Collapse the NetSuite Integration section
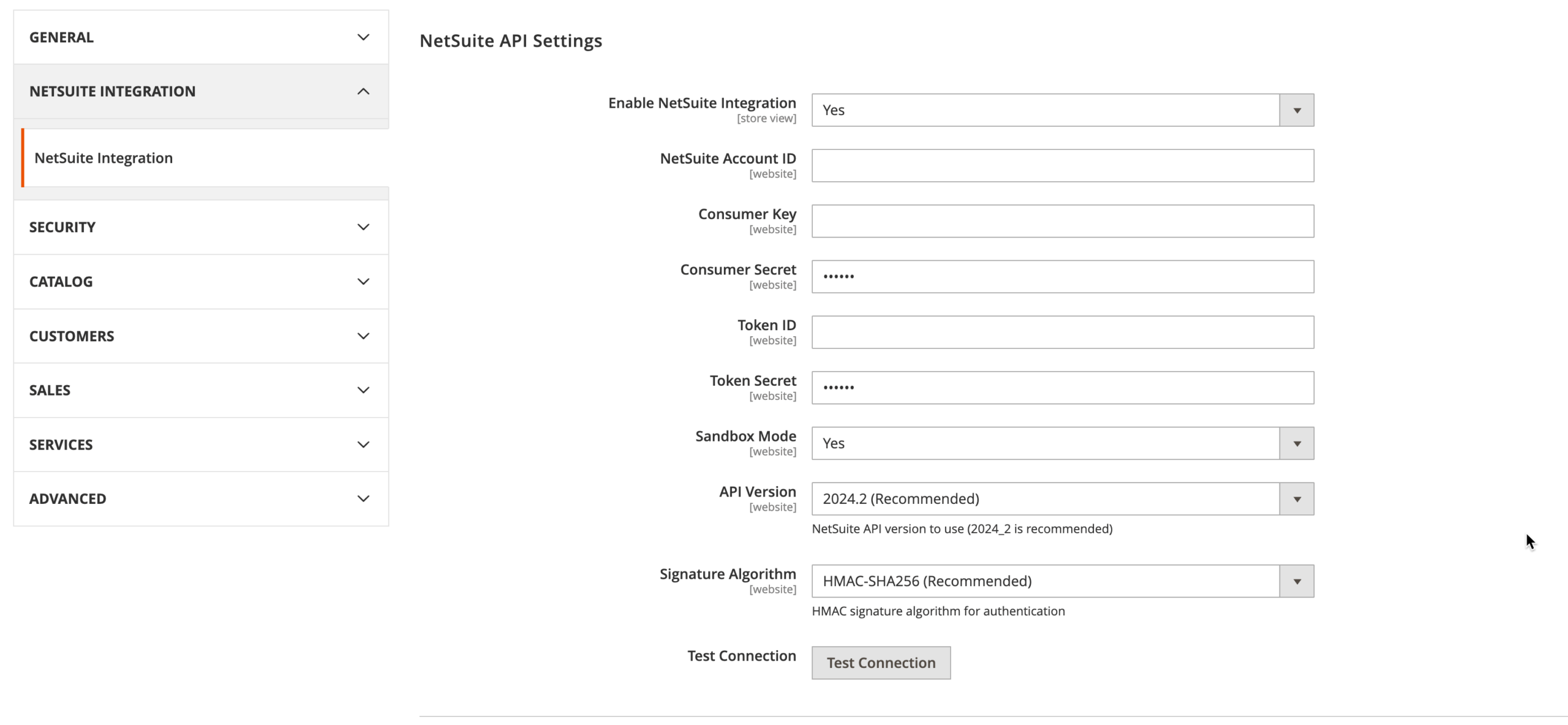 363,91
